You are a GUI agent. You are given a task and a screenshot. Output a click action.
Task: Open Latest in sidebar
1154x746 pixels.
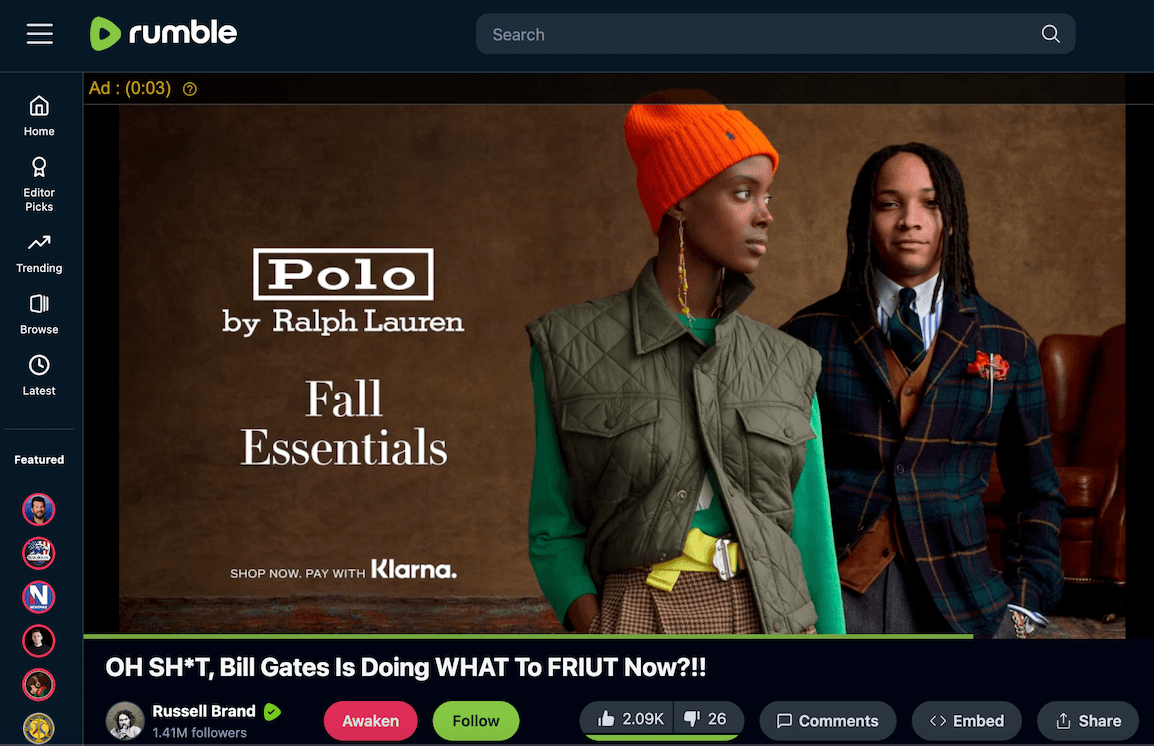[39, 376]
